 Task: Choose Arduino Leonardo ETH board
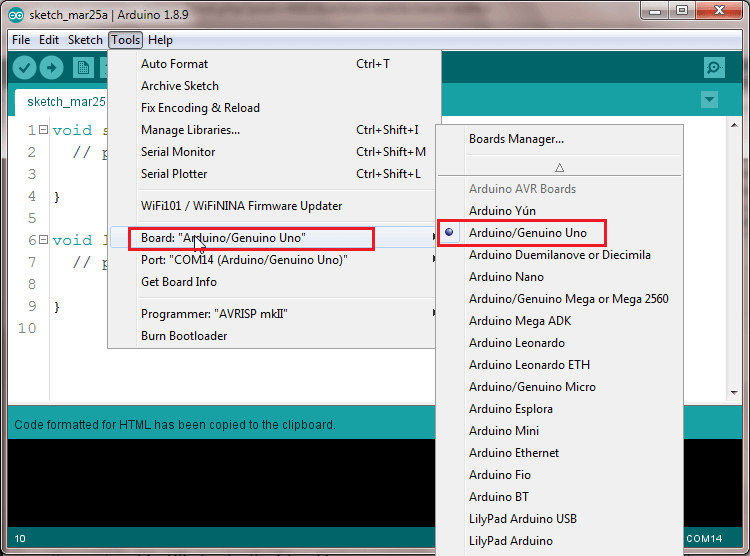click(560, 365)
